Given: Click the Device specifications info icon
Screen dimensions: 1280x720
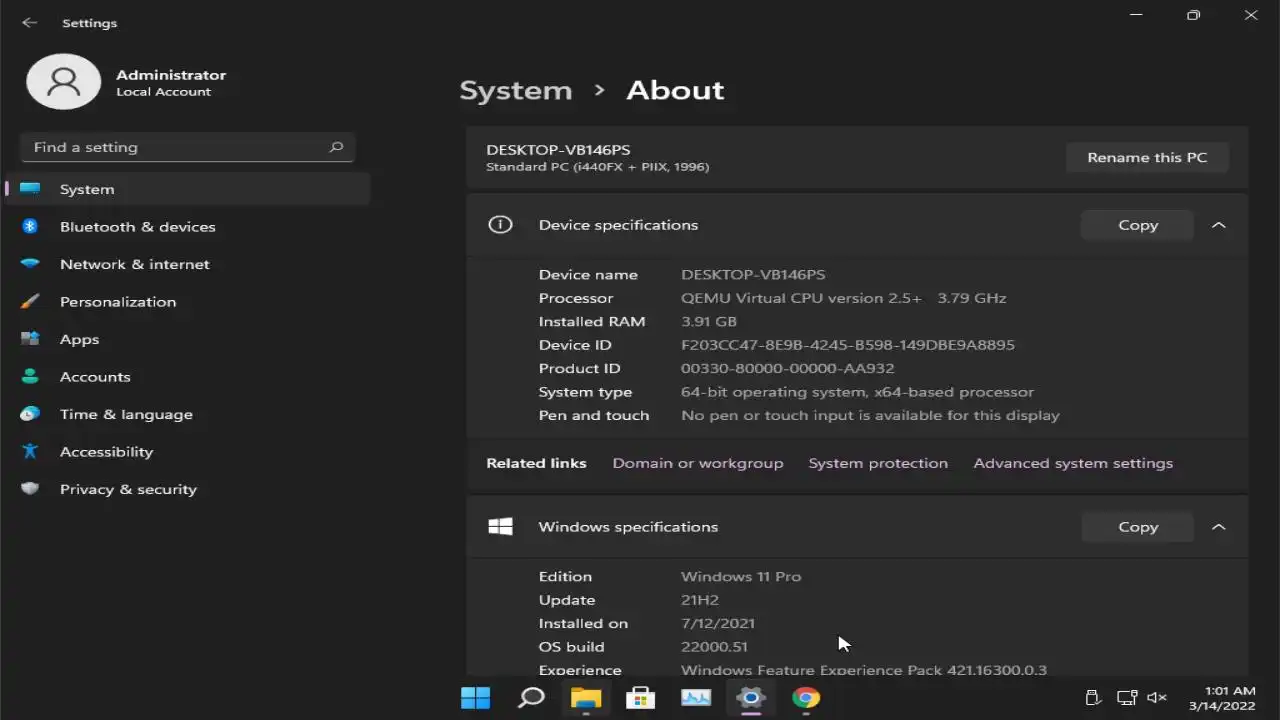Looking at the screenshot, I should click(500, 225).
